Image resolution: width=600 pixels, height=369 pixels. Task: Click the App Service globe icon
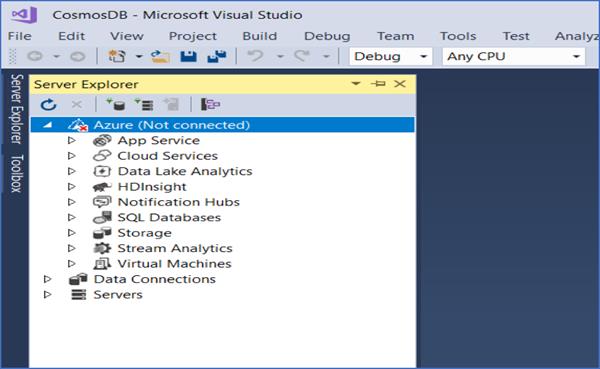coord(102,140)
